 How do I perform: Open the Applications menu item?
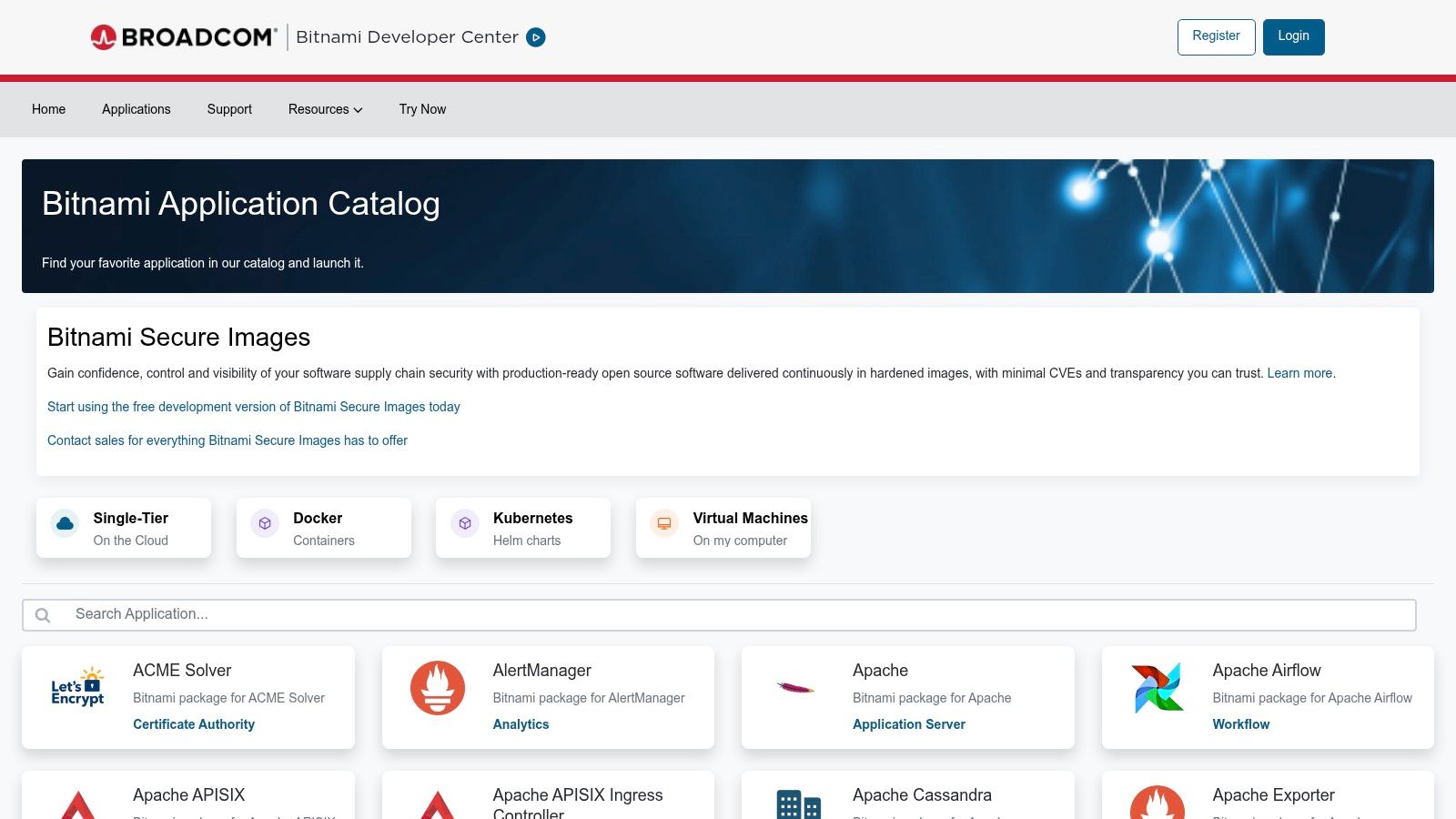[x=136, y=109]
